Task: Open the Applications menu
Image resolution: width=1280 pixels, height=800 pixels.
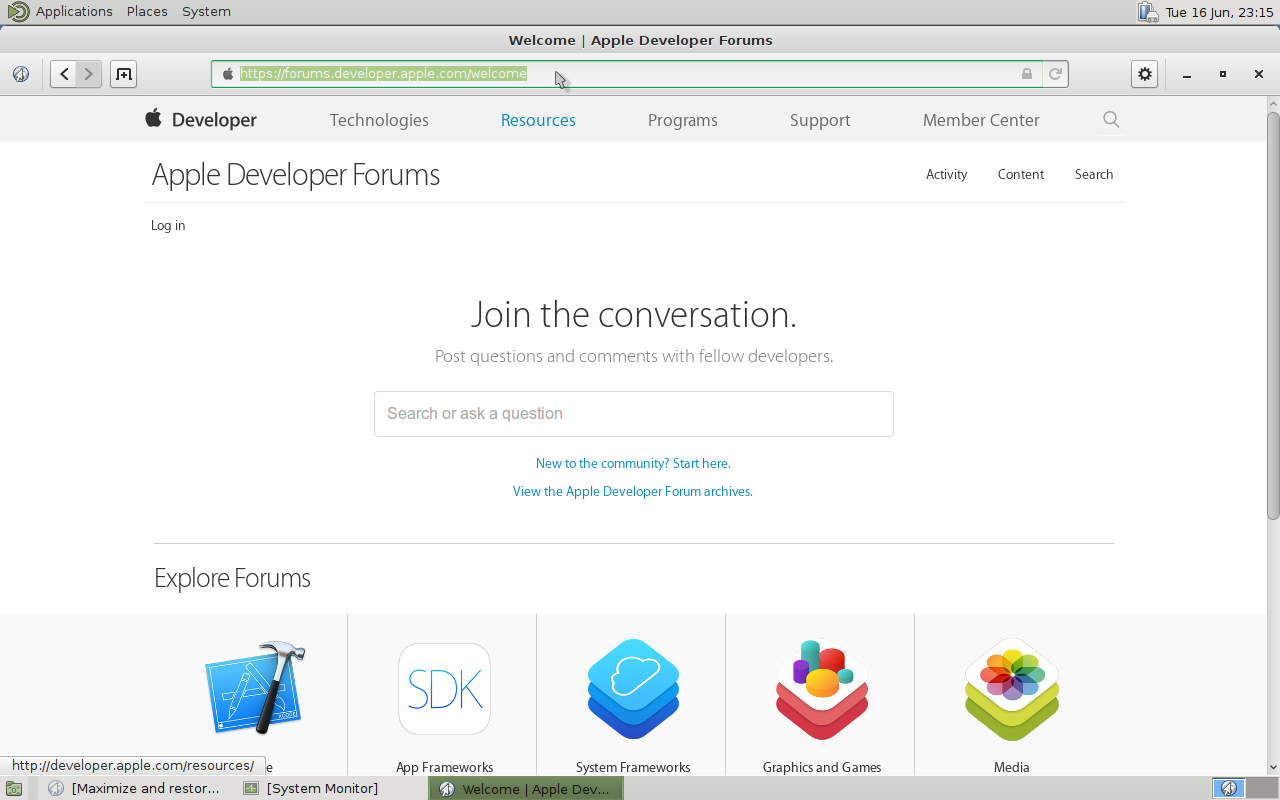Action: click(74, 12)
